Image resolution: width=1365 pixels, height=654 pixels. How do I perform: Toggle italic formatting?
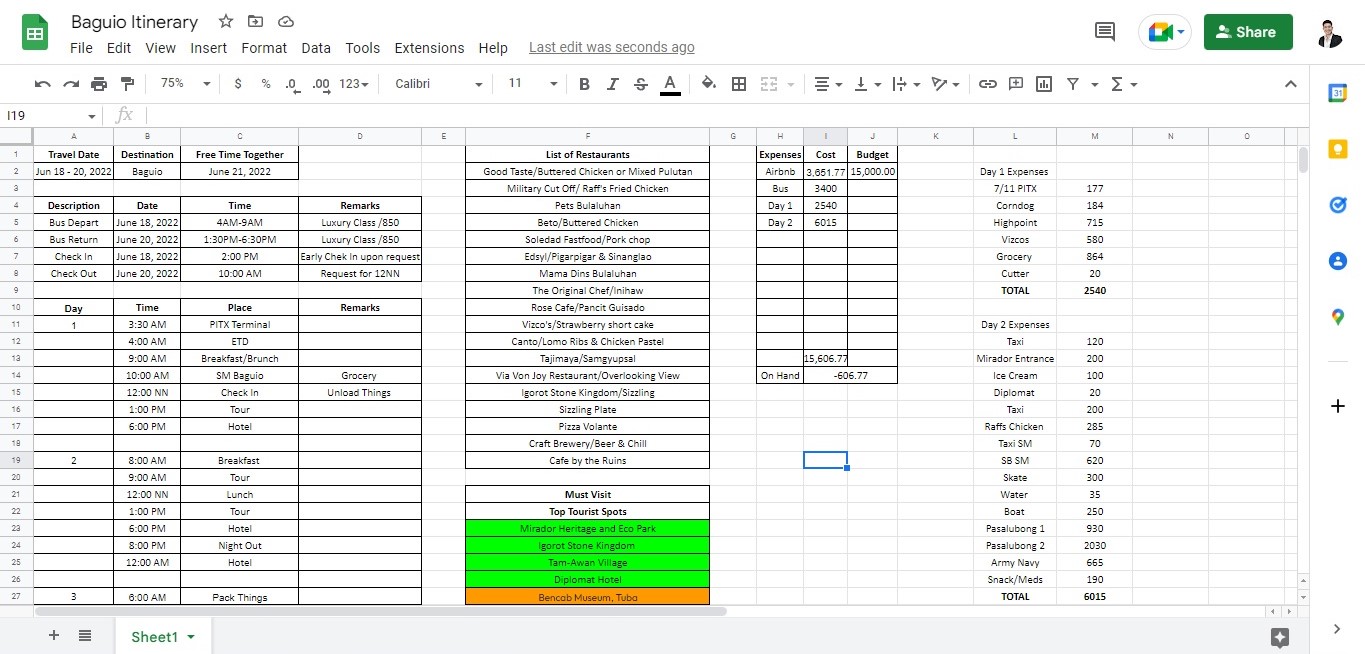[613, 84]
